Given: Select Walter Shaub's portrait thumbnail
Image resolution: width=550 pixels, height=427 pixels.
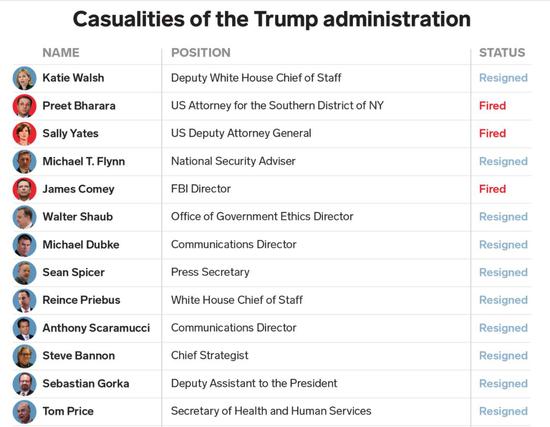Looking at the screenshot, I should (24, 217).
